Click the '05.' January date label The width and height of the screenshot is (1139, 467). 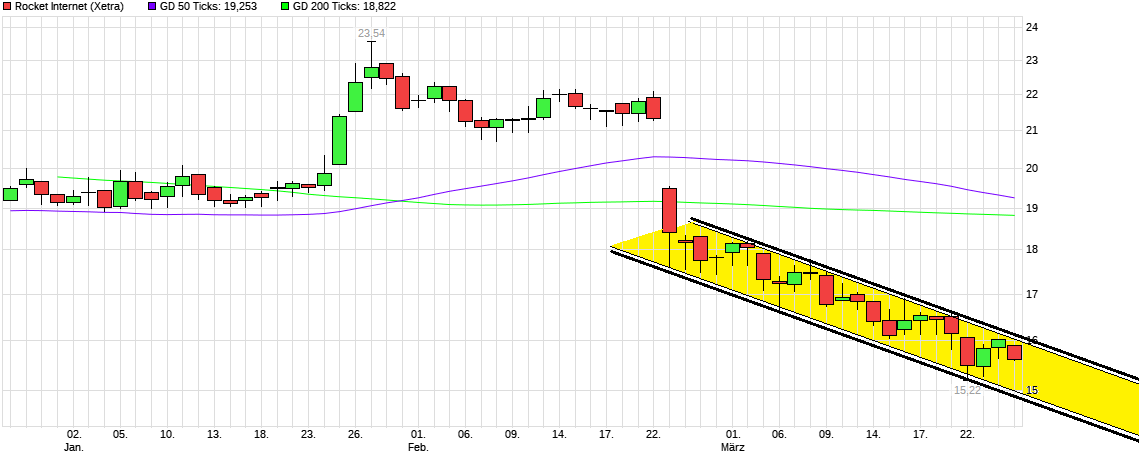tap(120, 434)
